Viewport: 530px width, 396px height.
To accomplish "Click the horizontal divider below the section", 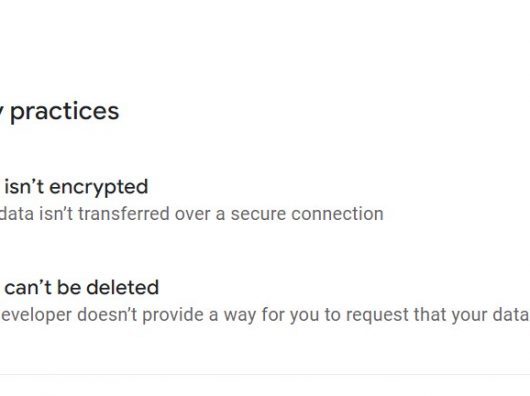I will point(265,374).
